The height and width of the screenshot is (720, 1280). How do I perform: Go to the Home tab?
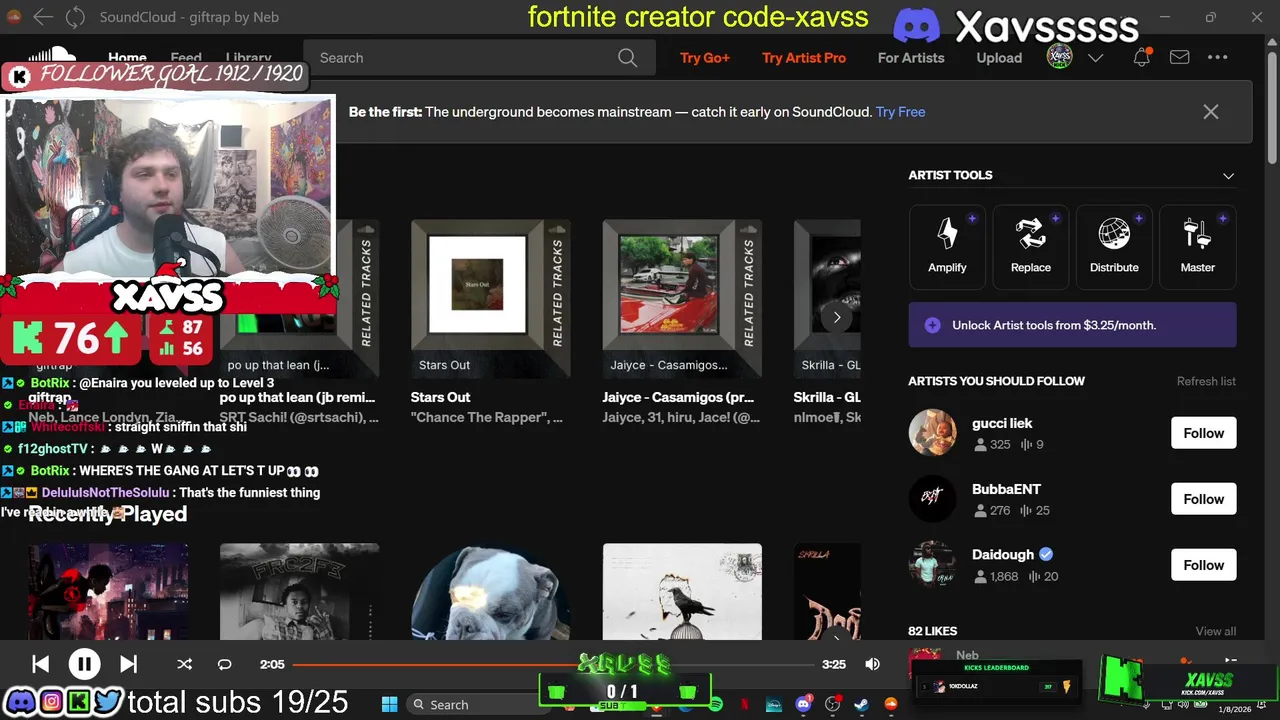point(127,58)
